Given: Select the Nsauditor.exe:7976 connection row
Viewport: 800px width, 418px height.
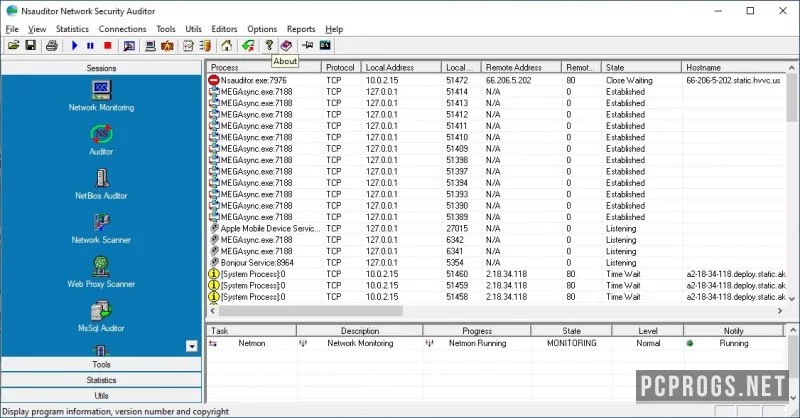Looking at the screenshot, I should 497,80.
